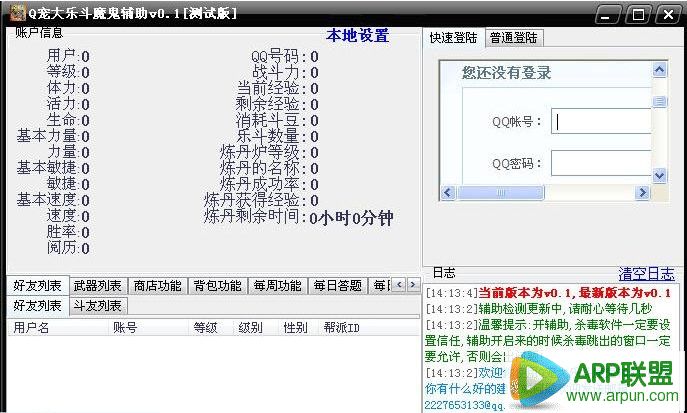Click the 您还没有登录 heading text
The image size is (687, 413).
pos(506,73)
